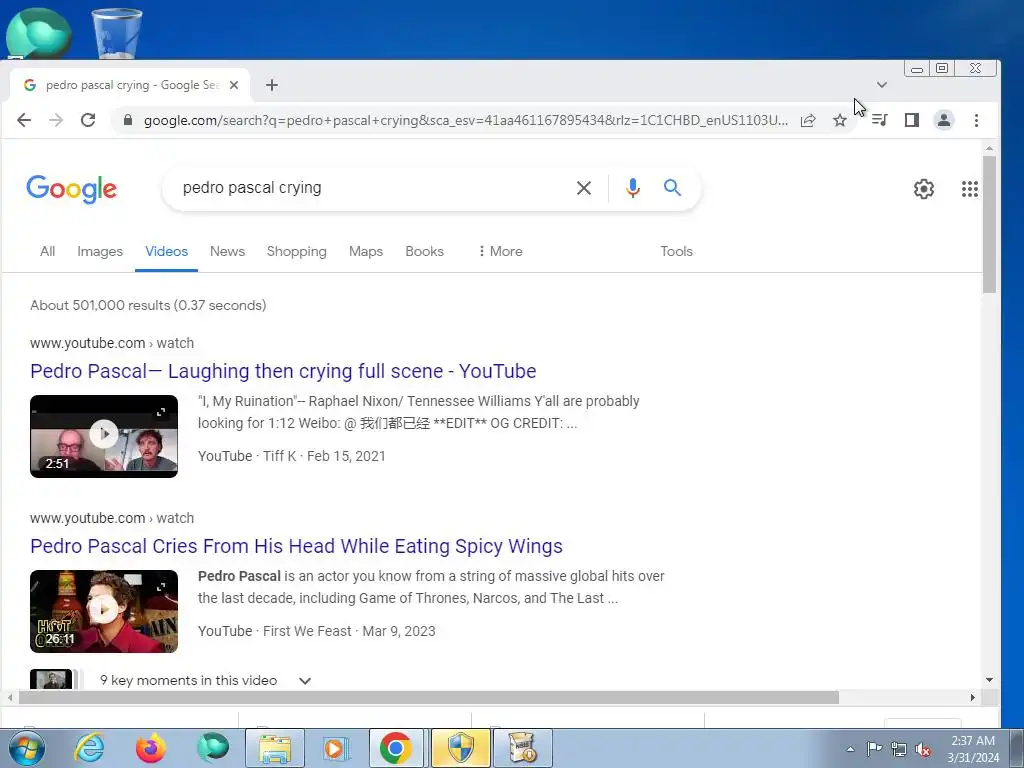This screenshot has width=1024, height=768.
Task: Switch to the All results tab
Action: click(x=47, y=251)
